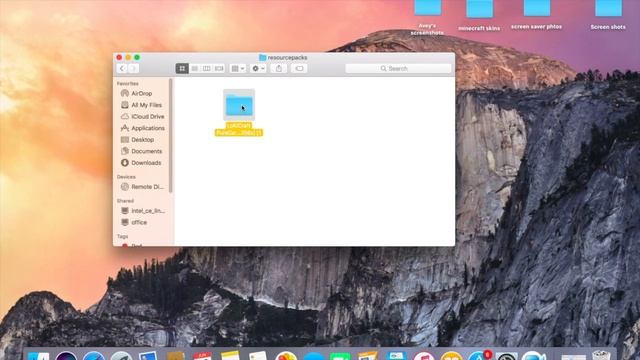Select the highlighted folder in resourcepacks
The width and height of the screenshot is (640, 360).
pyautogui.click(x=239, y=105)
